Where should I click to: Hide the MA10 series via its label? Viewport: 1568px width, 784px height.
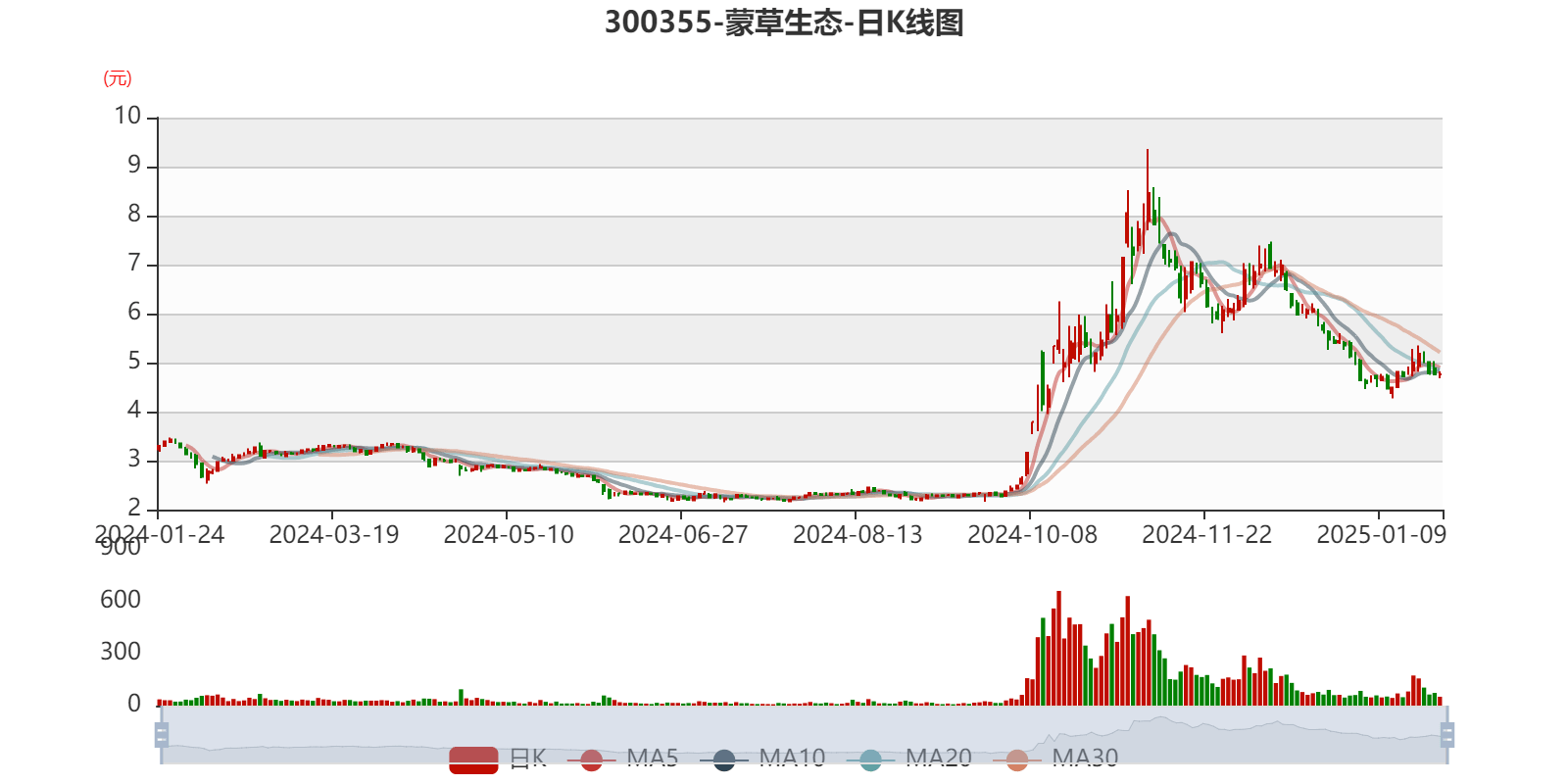coord(792,758)
